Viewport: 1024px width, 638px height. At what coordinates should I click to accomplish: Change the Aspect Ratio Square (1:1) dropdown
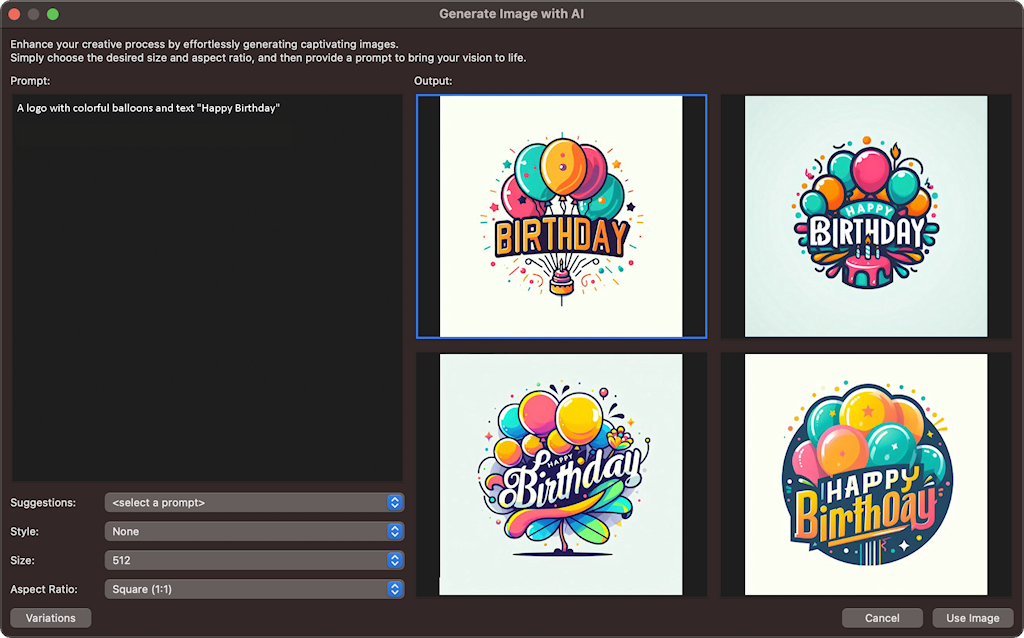(254, 589)
